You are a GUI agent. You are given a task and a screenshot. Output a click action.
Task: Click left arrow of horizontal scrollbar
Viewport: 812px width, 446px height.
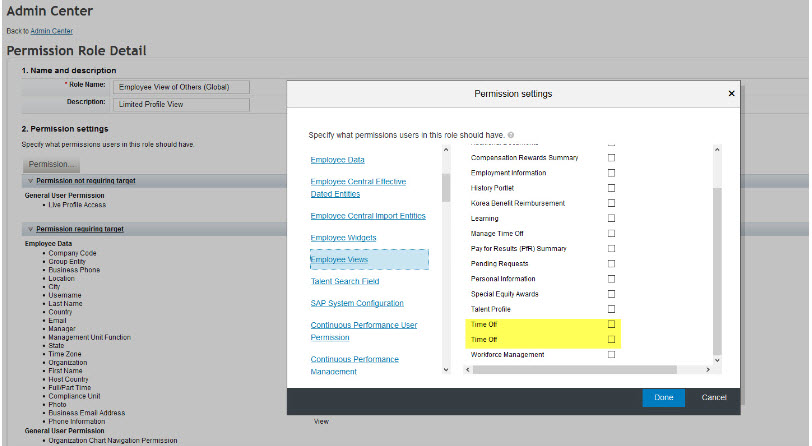click(468, 369)
